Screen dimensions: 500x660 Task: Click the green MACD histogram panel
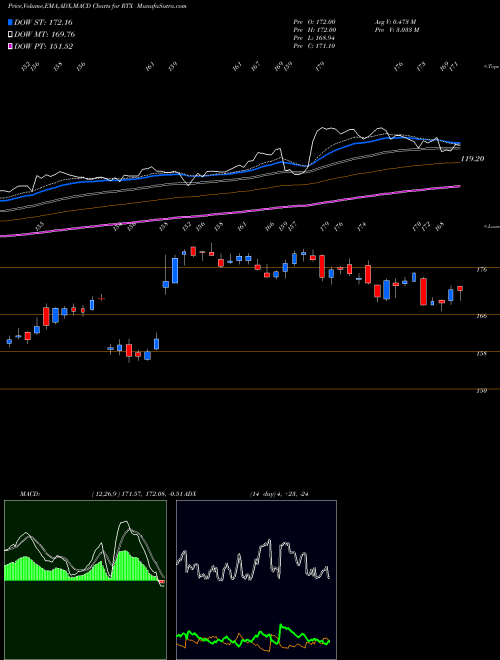coord(85,580)
